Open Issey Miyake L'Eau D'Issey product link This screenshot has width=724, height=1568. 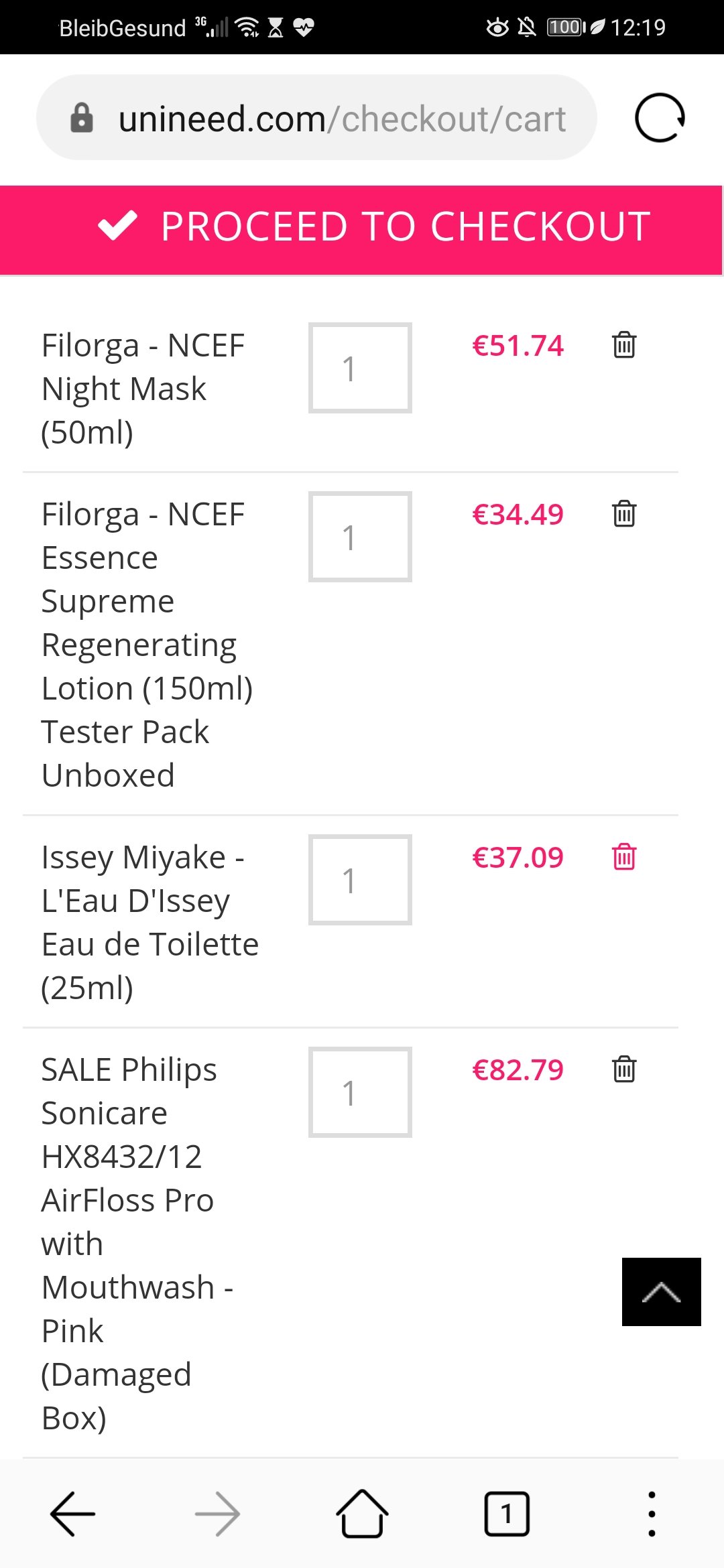coord(149,922)
